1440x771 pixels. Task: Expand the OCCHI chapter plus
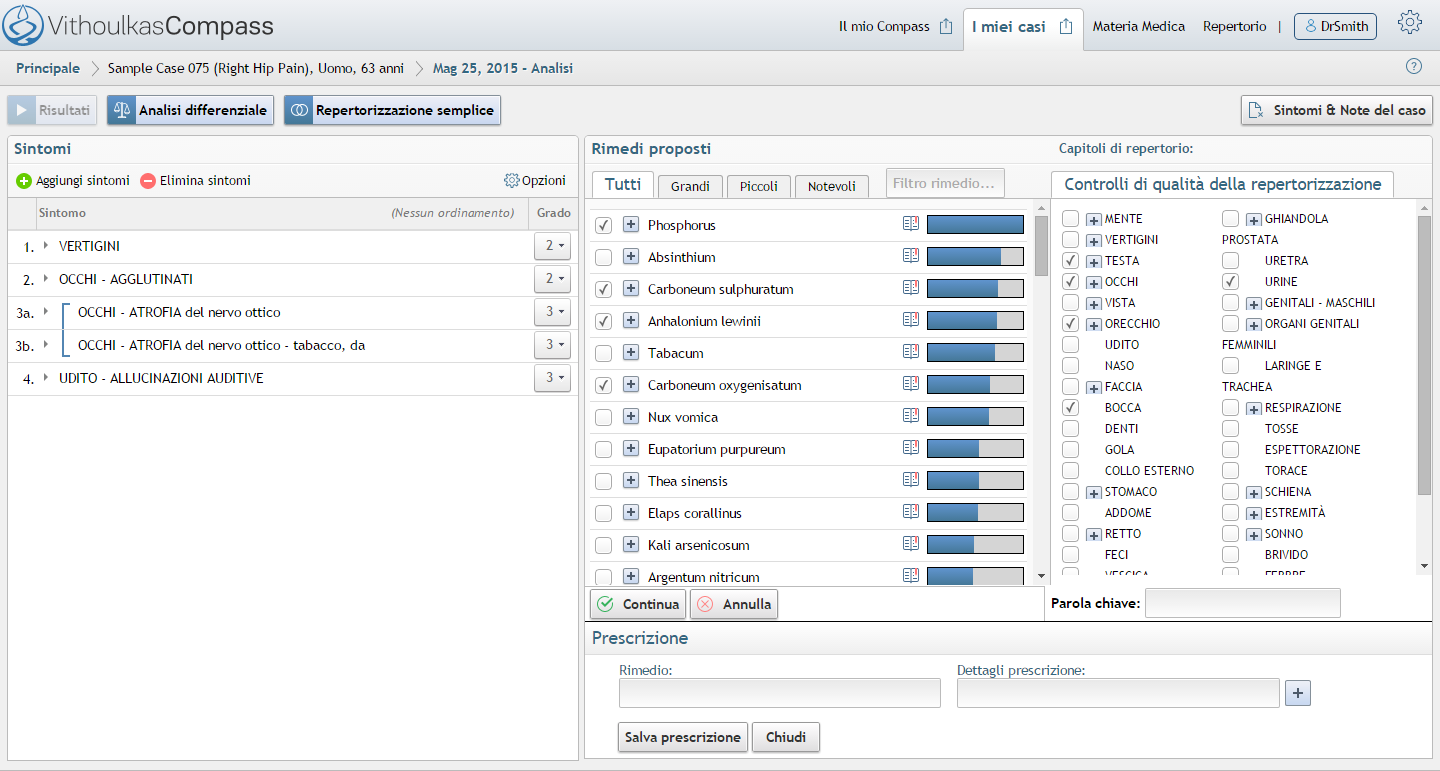(1094, 282)
